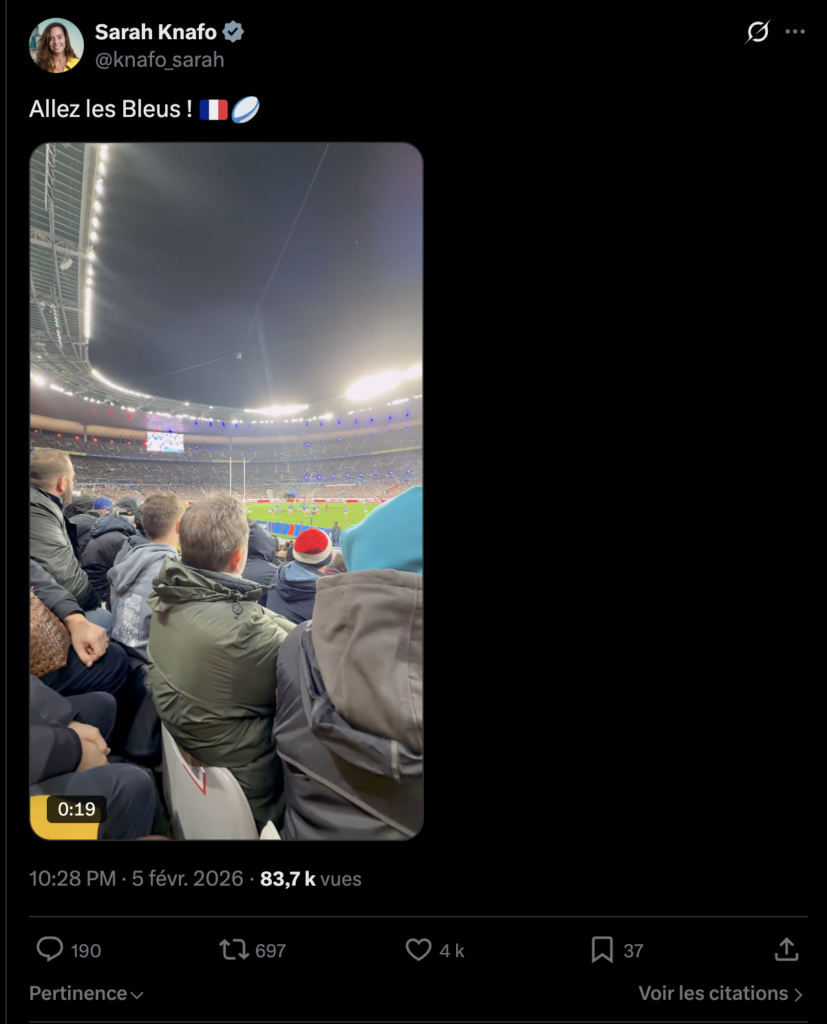Click the reply speech bubble icon
This screenshot has height=1024, width=827.
(x=50, y=950)
